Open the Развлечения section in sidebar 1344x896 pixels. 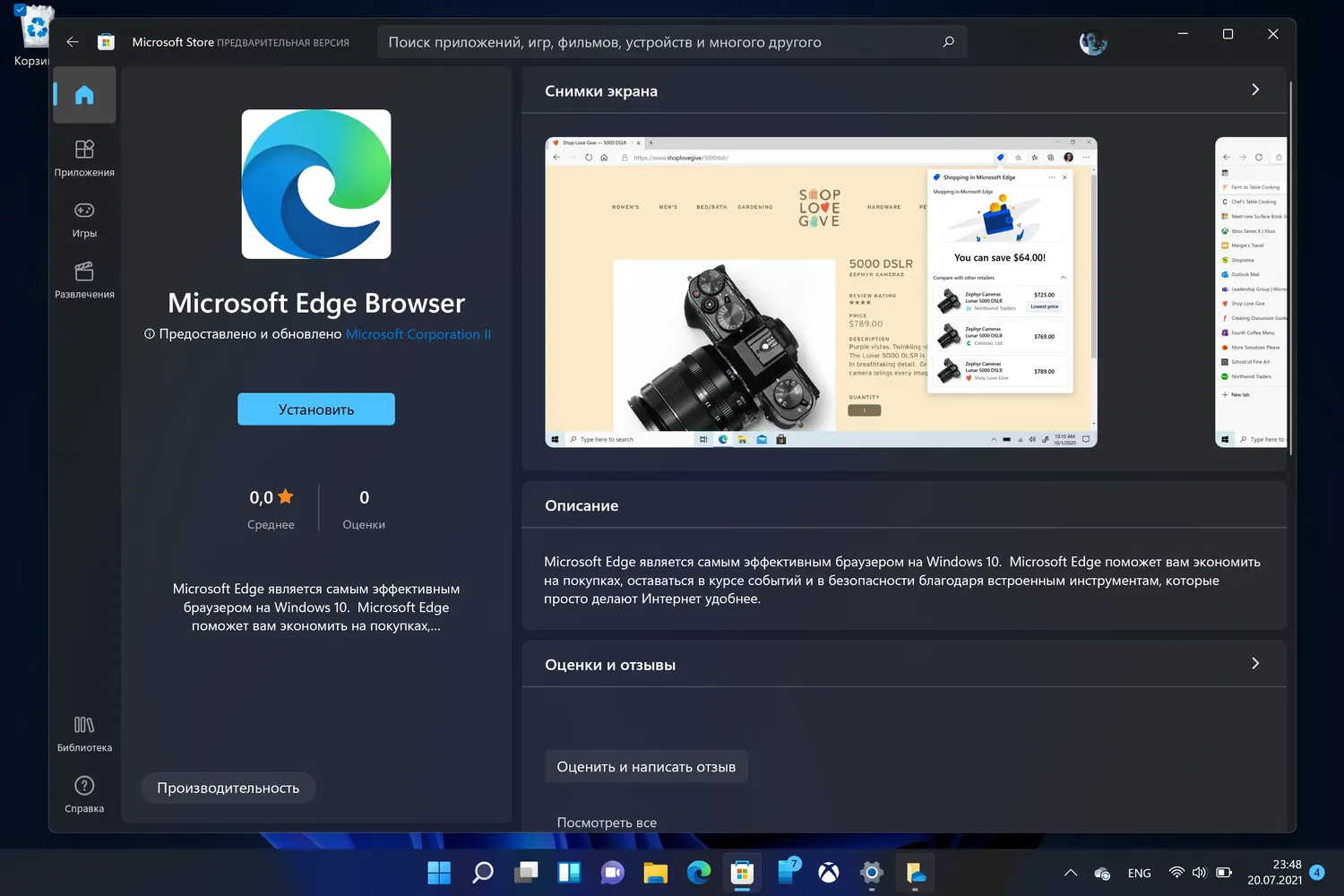click(x=84, y=280)
